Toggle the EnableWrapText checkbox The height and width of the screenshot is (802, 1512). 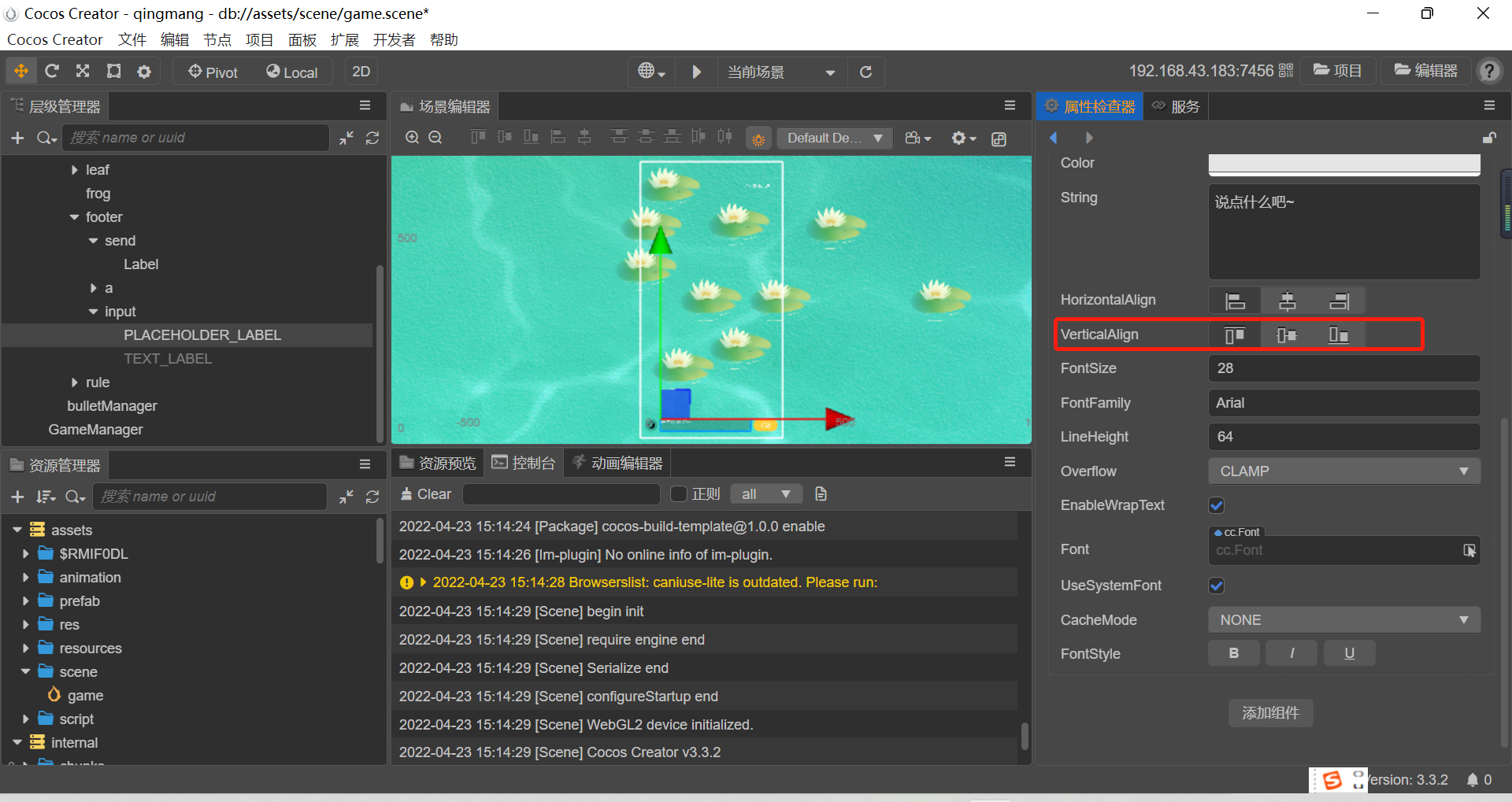pyautogui.click(x=1217, y=505)
